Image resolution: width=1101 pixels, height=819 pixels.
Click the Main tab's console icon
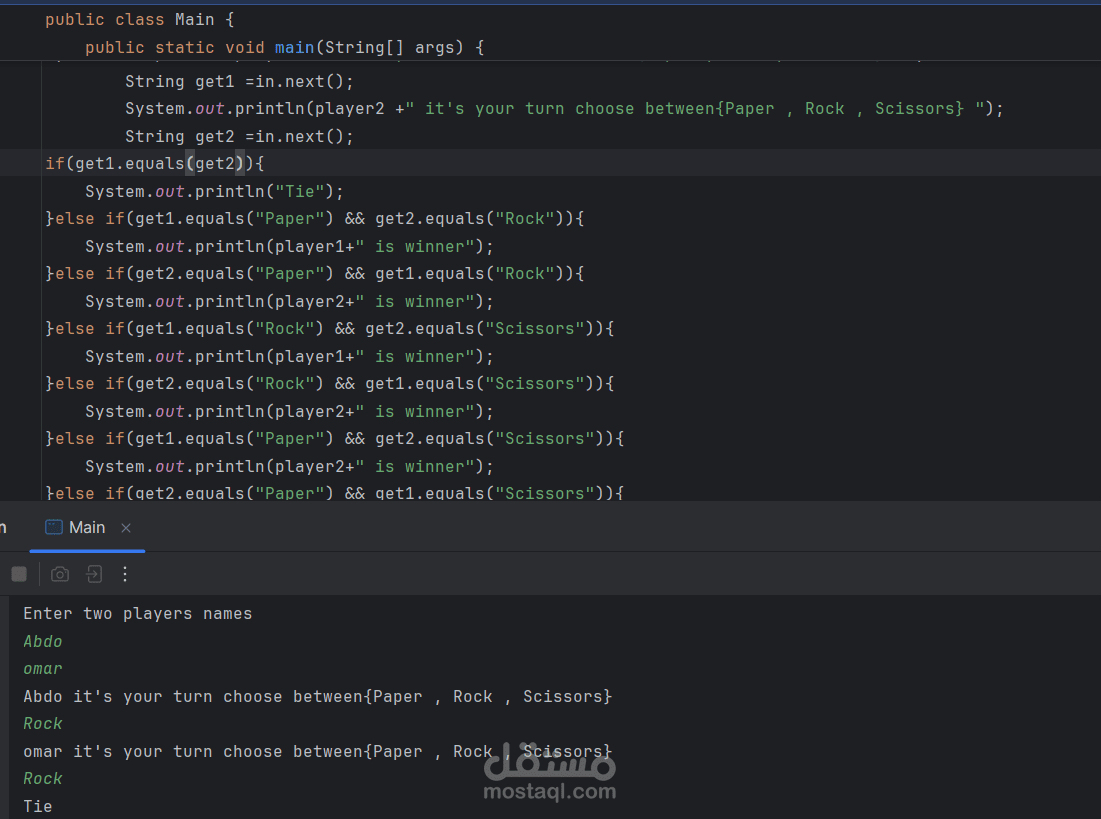(54, 528)
